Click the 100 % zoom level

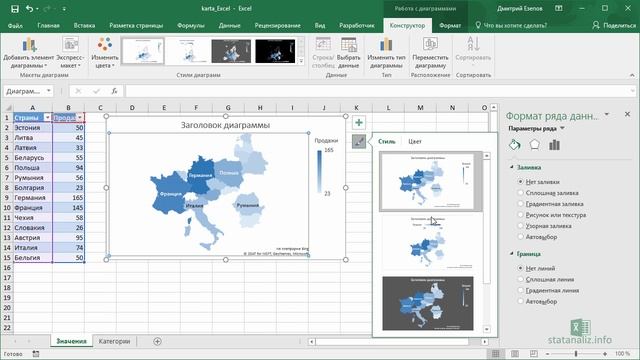click(622, 354)
